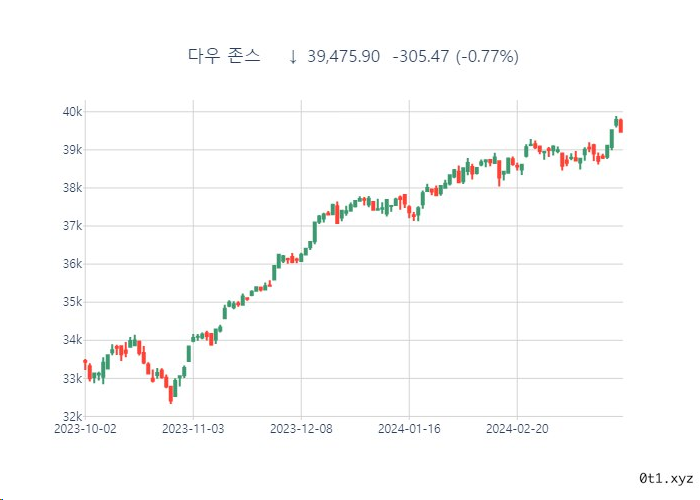
Task: Click the 32k y-axis label
Action: (x=72, y=416)
